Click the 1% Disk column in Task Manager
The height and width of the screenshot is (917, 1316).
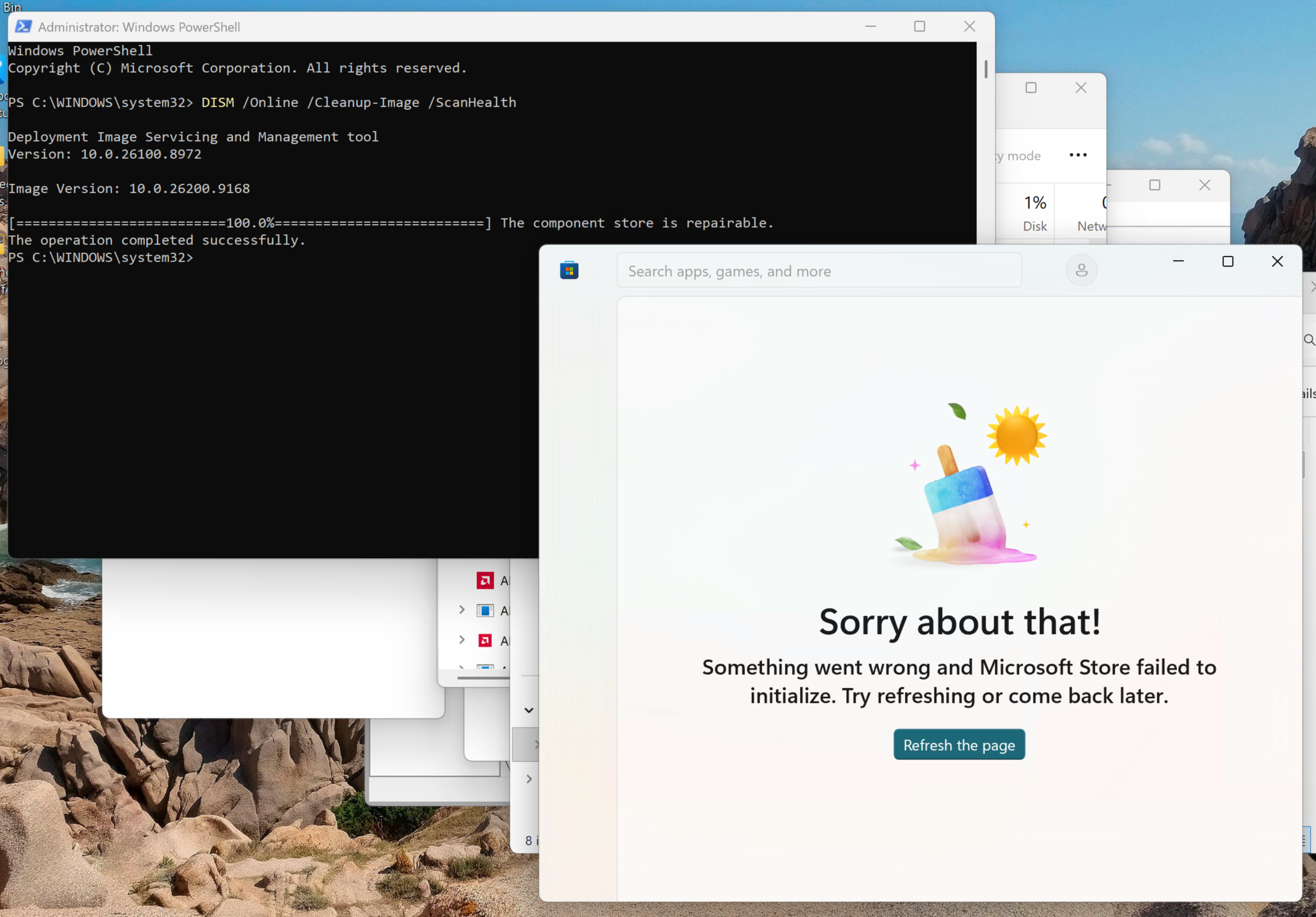click(1035, 213)
